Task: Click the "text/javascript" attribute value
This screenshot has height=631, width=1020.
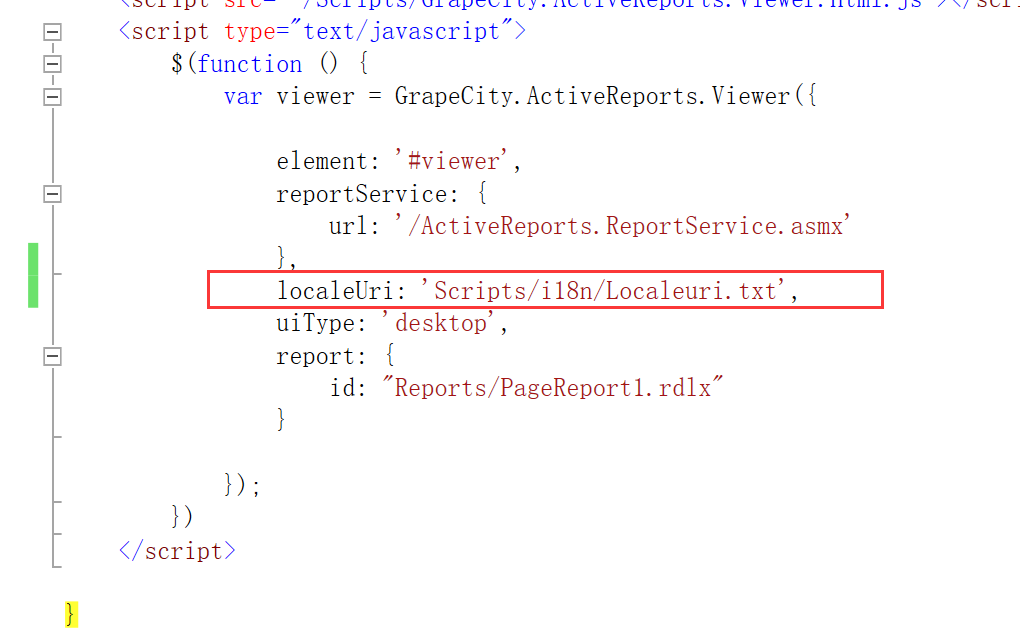Action: tap(401, 31)
